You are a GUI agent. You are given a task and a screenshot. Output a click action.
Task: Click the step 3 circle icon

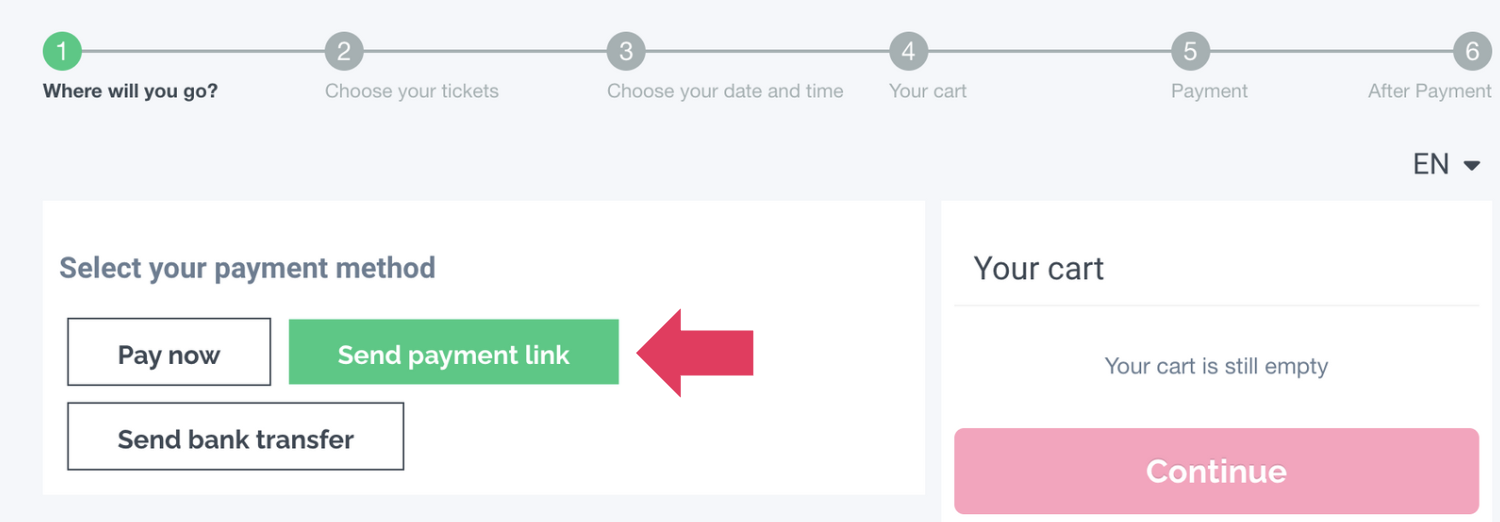point(626,52)
